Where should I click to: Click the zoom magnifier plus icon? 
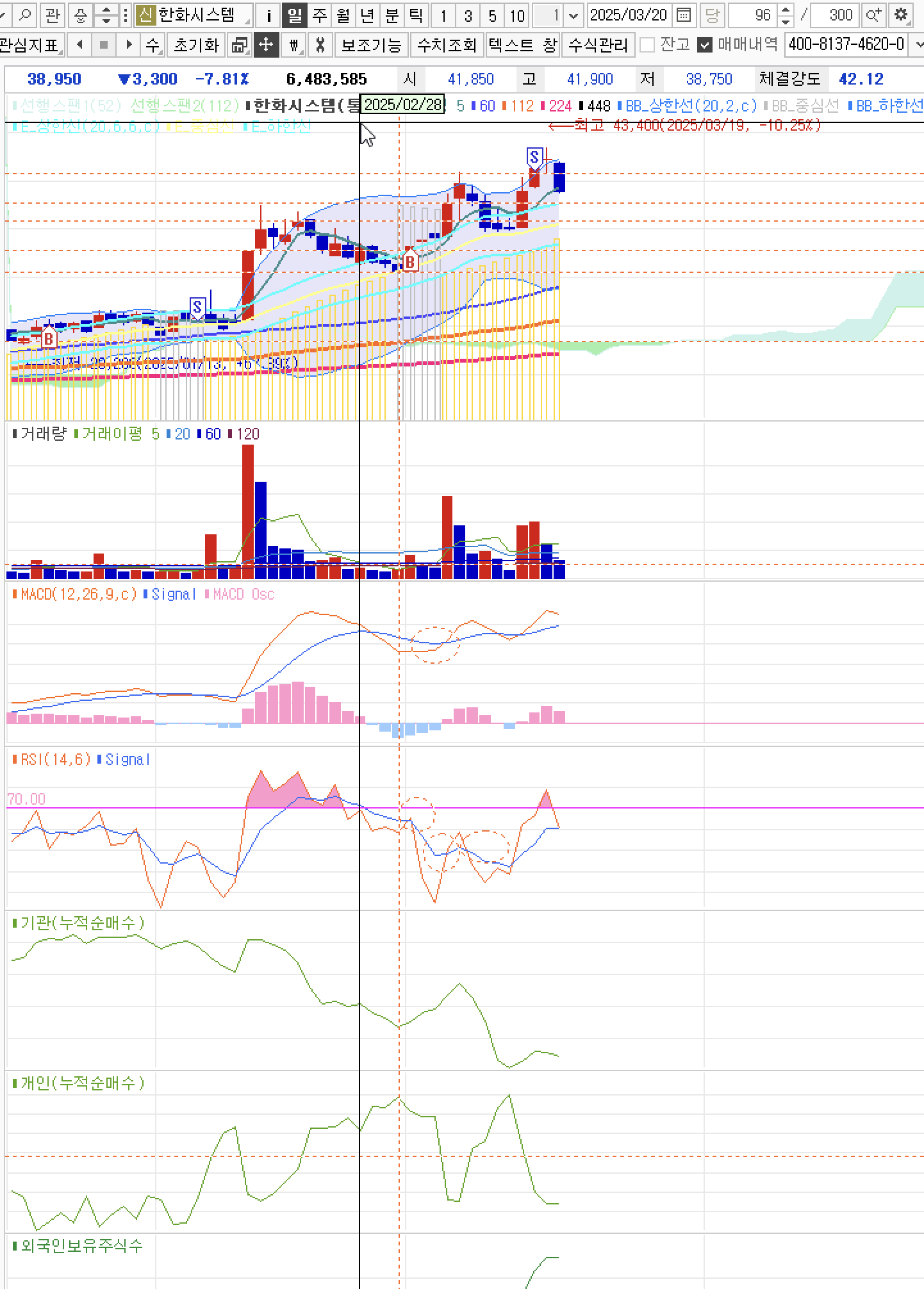coord(873,15)
